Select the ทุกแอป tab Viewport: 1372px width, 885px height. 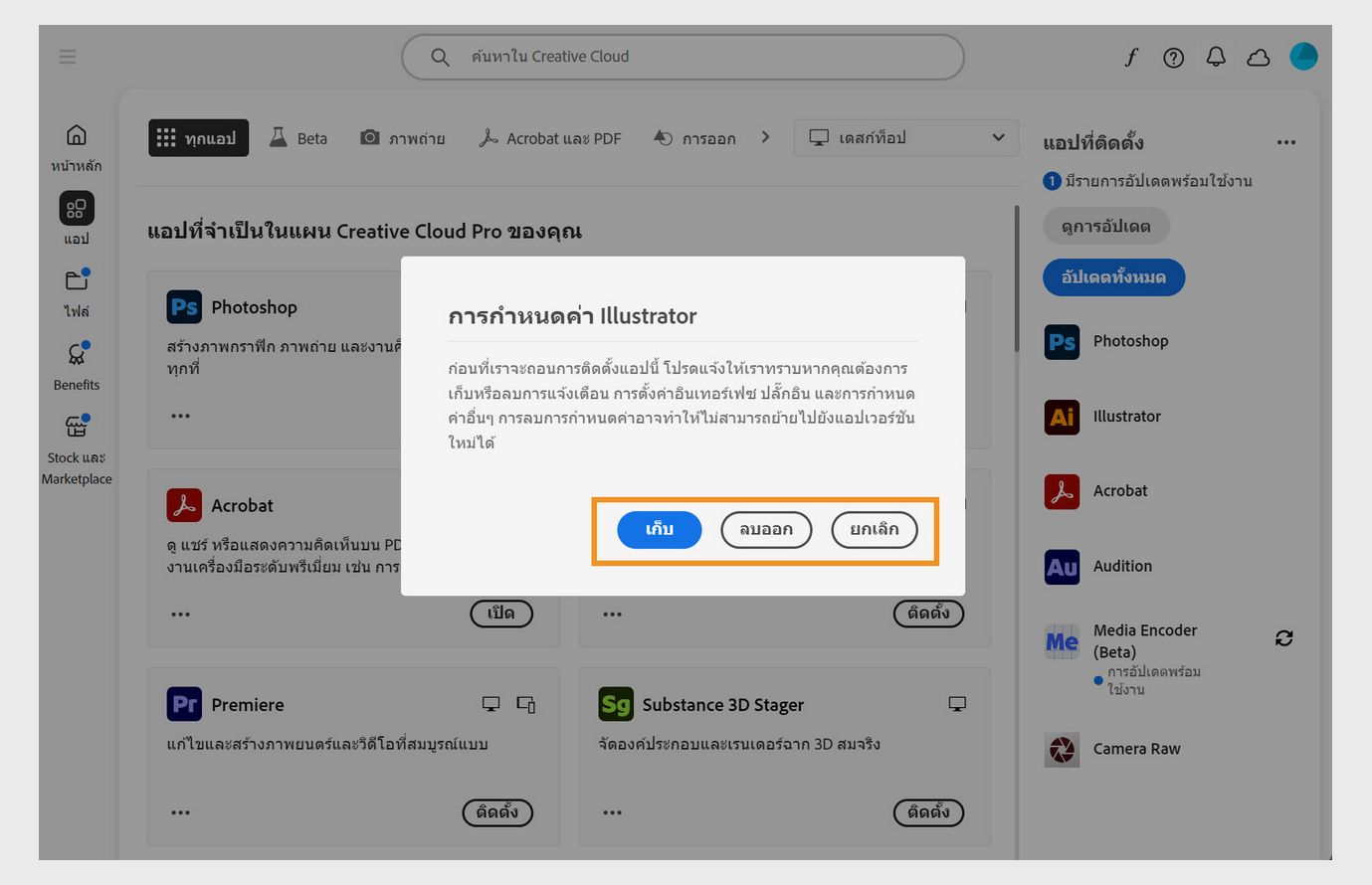(198, 138)
